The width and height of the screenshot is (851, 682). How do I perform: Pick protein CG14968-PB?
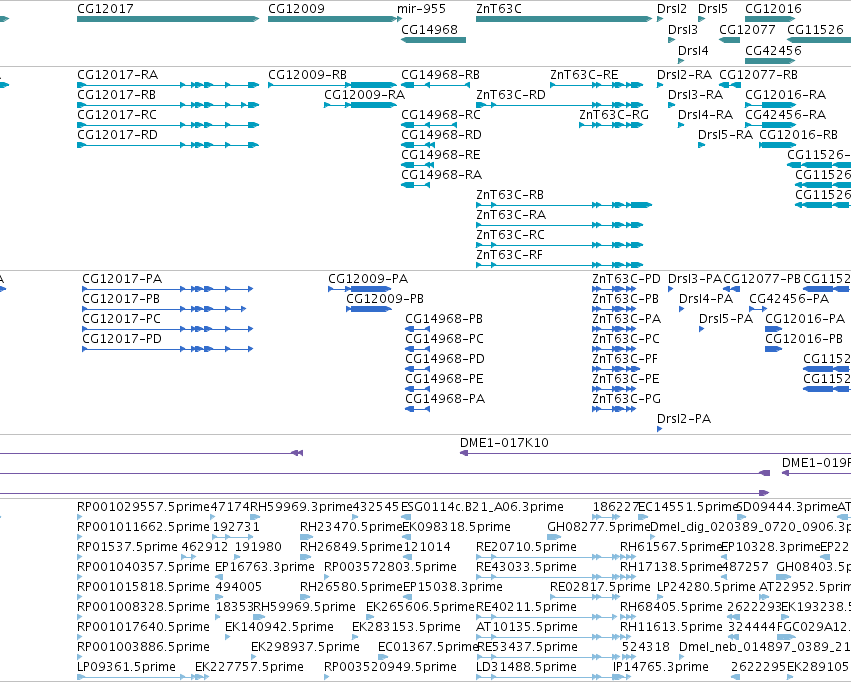tap(444, 318)
